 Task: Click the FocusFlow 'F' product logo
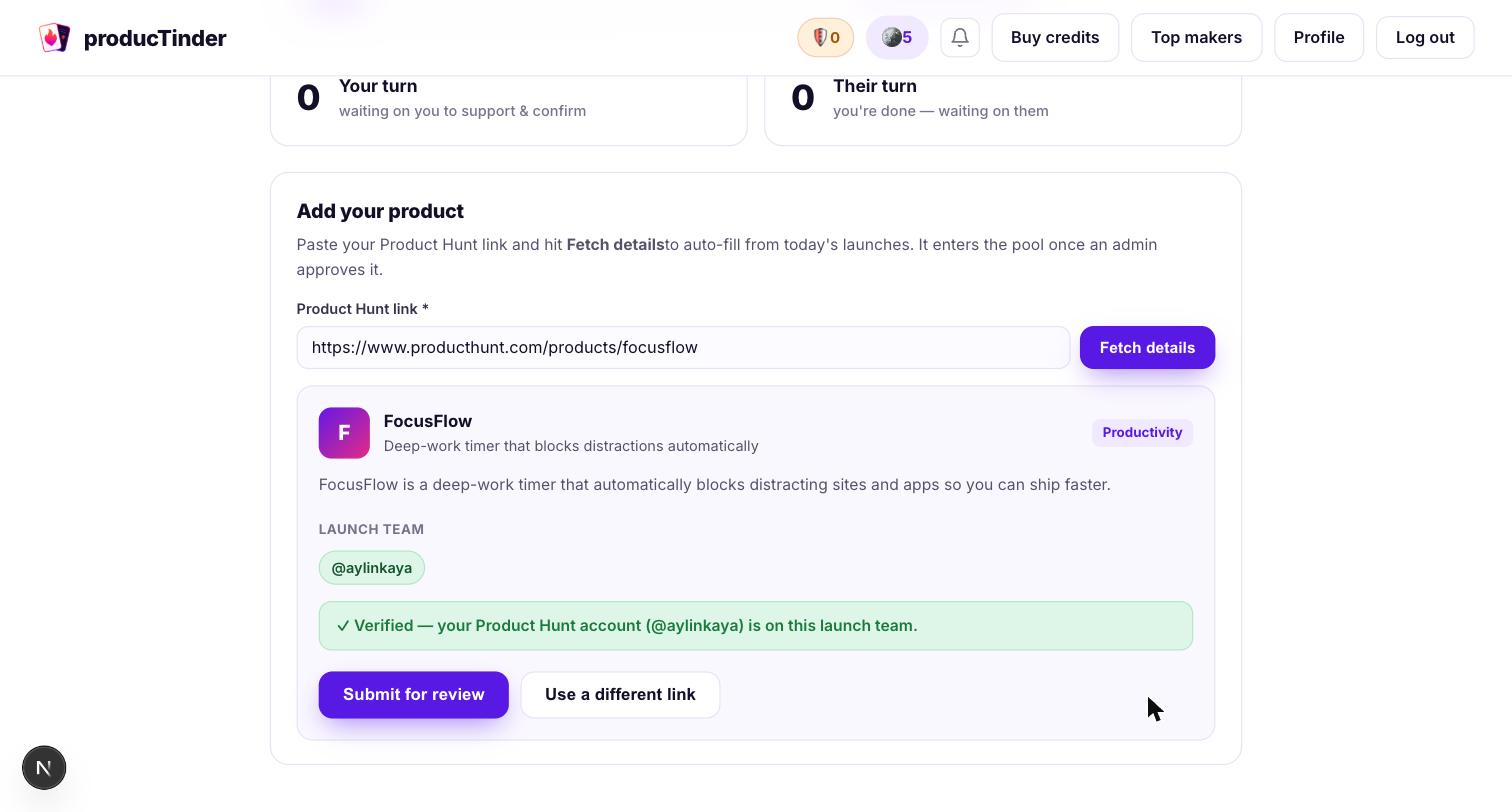[344, 433]
